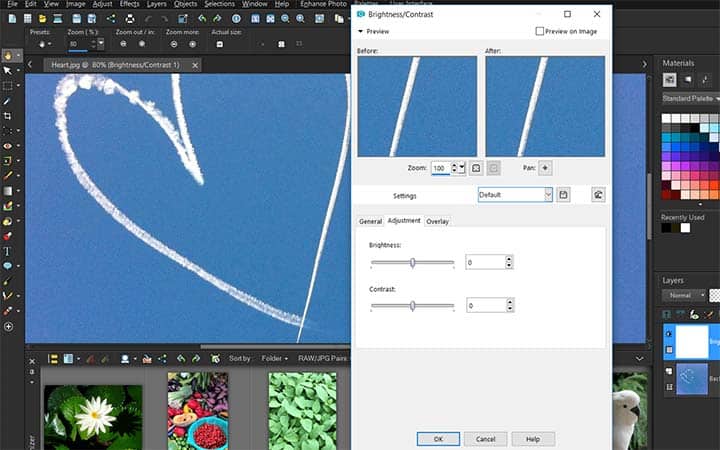The height and width of the screenshot is (450, 720).
Task: Click the Save disk icon in the toolbar
Action: pyautogui.click(x=77, y=18)
